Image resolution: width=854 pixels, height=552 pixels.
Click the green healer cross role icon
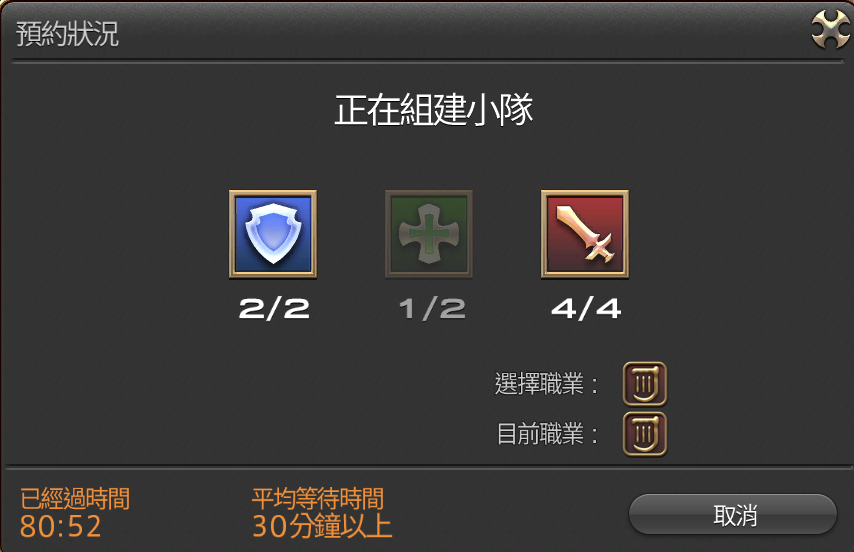(x=429, y=234)
